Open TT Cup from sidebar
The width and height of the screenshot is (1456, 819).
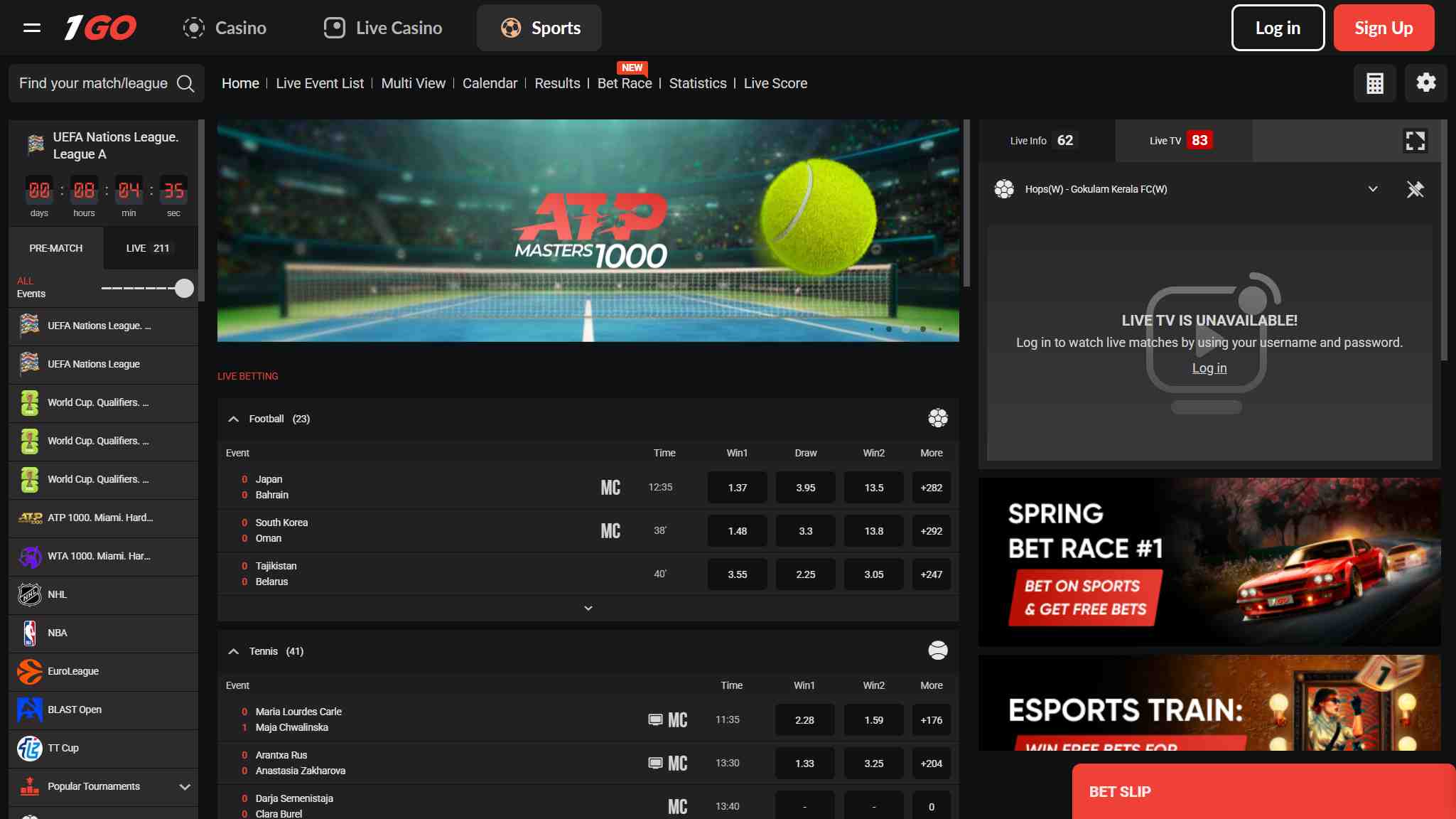(104, 748)
